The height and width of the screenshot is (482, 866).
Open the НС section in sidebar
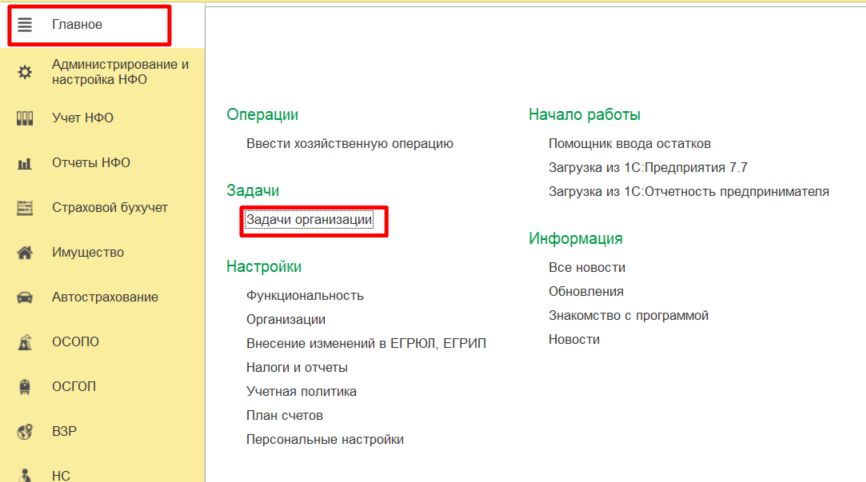point(60,475)
